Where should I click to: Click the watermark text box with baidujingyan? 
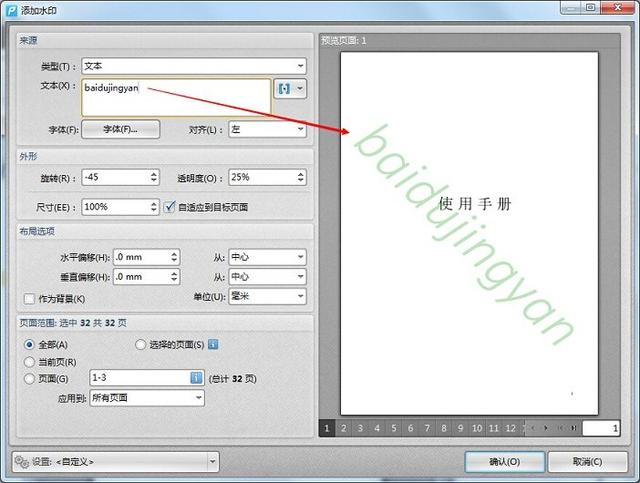176,98
